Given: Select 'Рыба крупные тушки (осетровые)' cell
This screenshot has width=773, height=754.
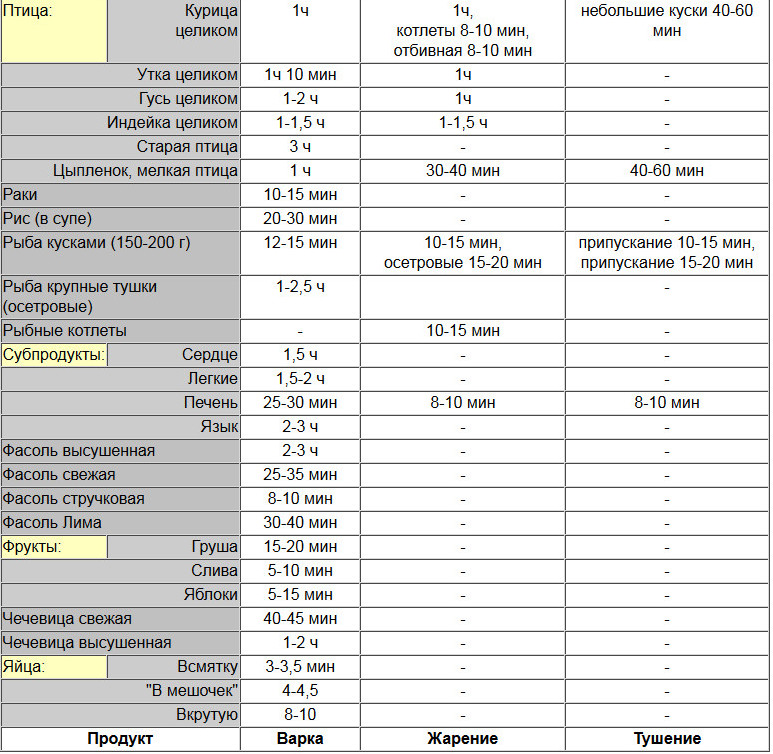Looking at the screenshot, I should [x=120, y=297].
